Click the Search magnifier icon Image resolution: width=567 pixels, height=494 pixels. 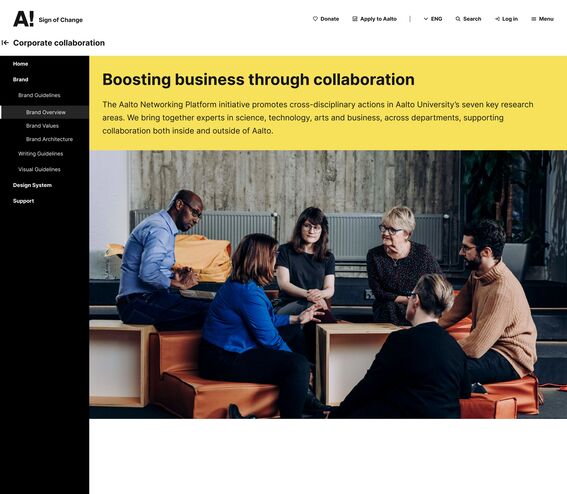click(x=458, y=19)
